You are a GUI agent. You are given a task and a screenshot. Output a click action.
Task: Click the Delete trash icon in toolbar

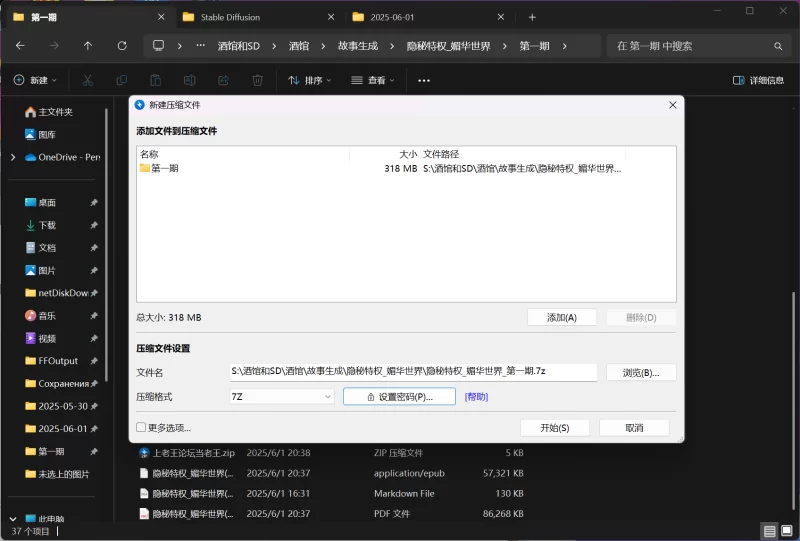coord(257,80)
